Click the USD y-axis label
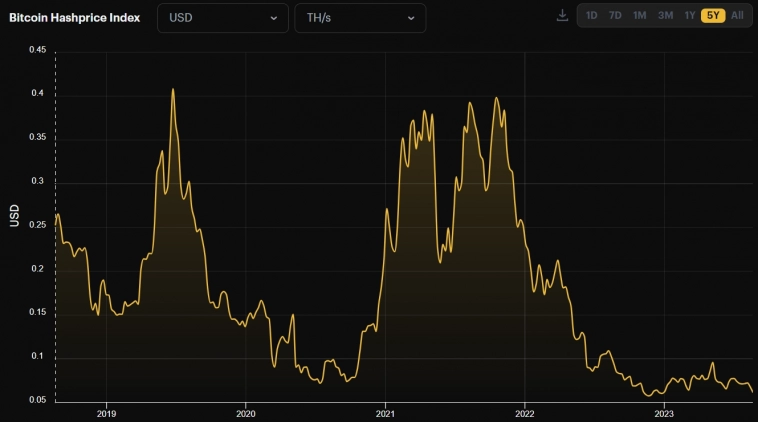 coord(15,215)
